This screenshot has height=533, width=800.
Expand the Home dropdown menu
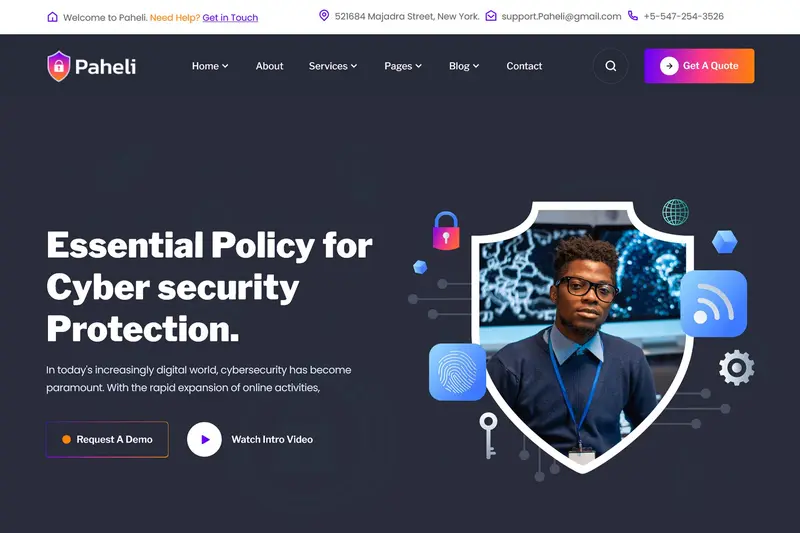(x=210, y=66)
